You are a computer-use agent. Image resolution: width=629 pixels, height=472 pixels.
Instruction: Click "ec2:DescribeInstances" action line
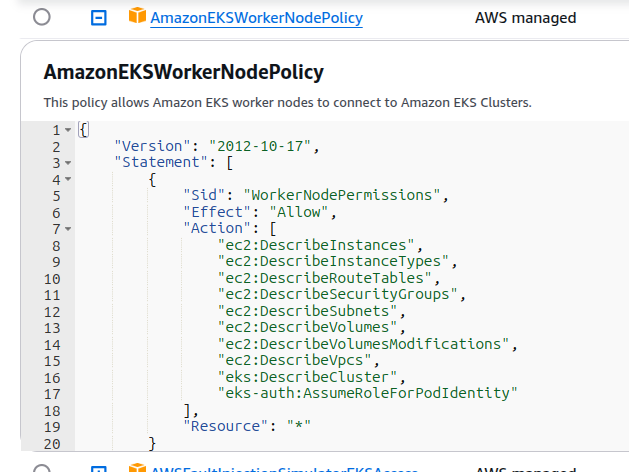click(x=316, y=245)
